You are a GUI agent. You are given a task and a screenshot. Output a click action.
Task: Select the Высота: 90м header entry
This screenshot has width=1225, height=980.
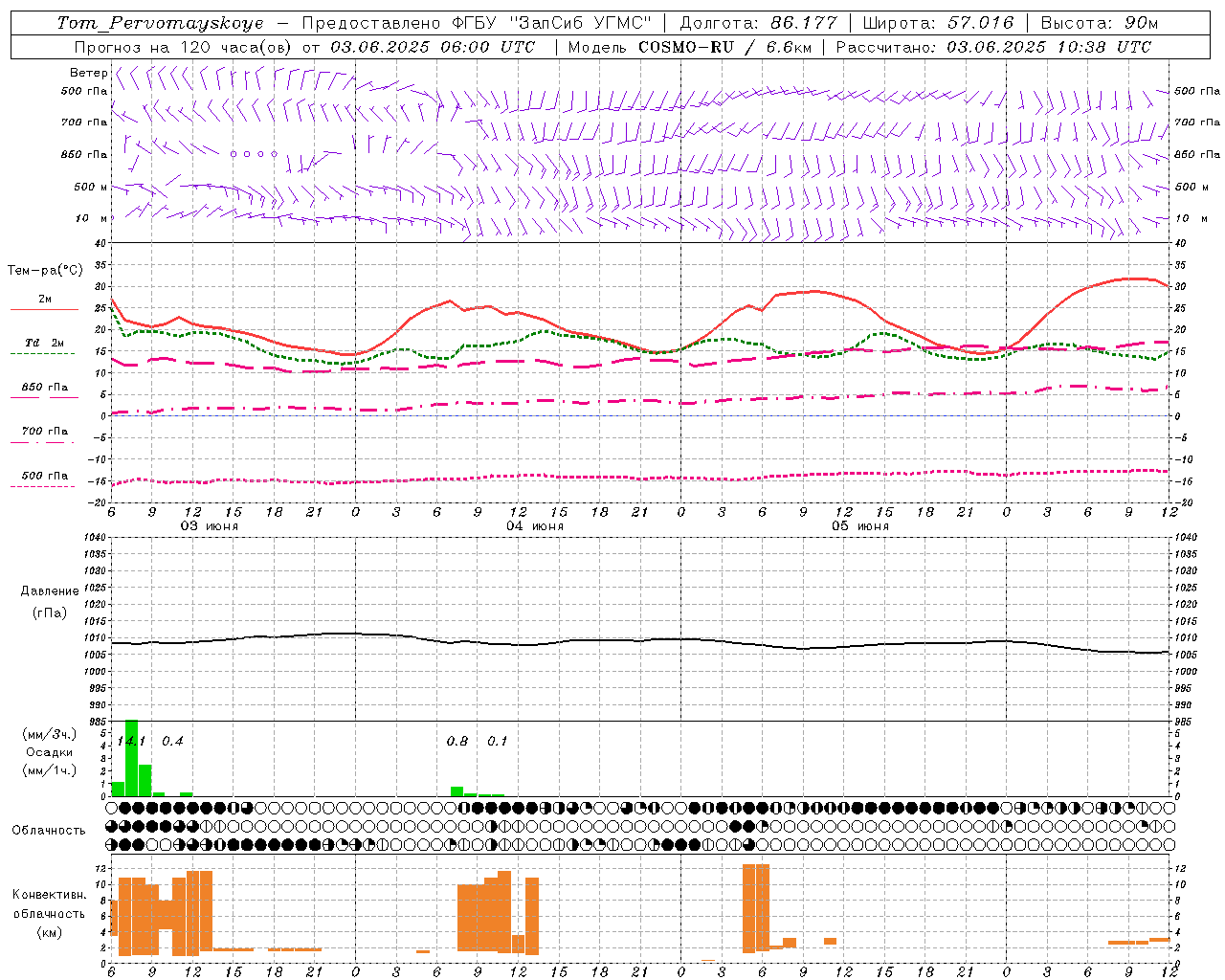coord(1099,23)
